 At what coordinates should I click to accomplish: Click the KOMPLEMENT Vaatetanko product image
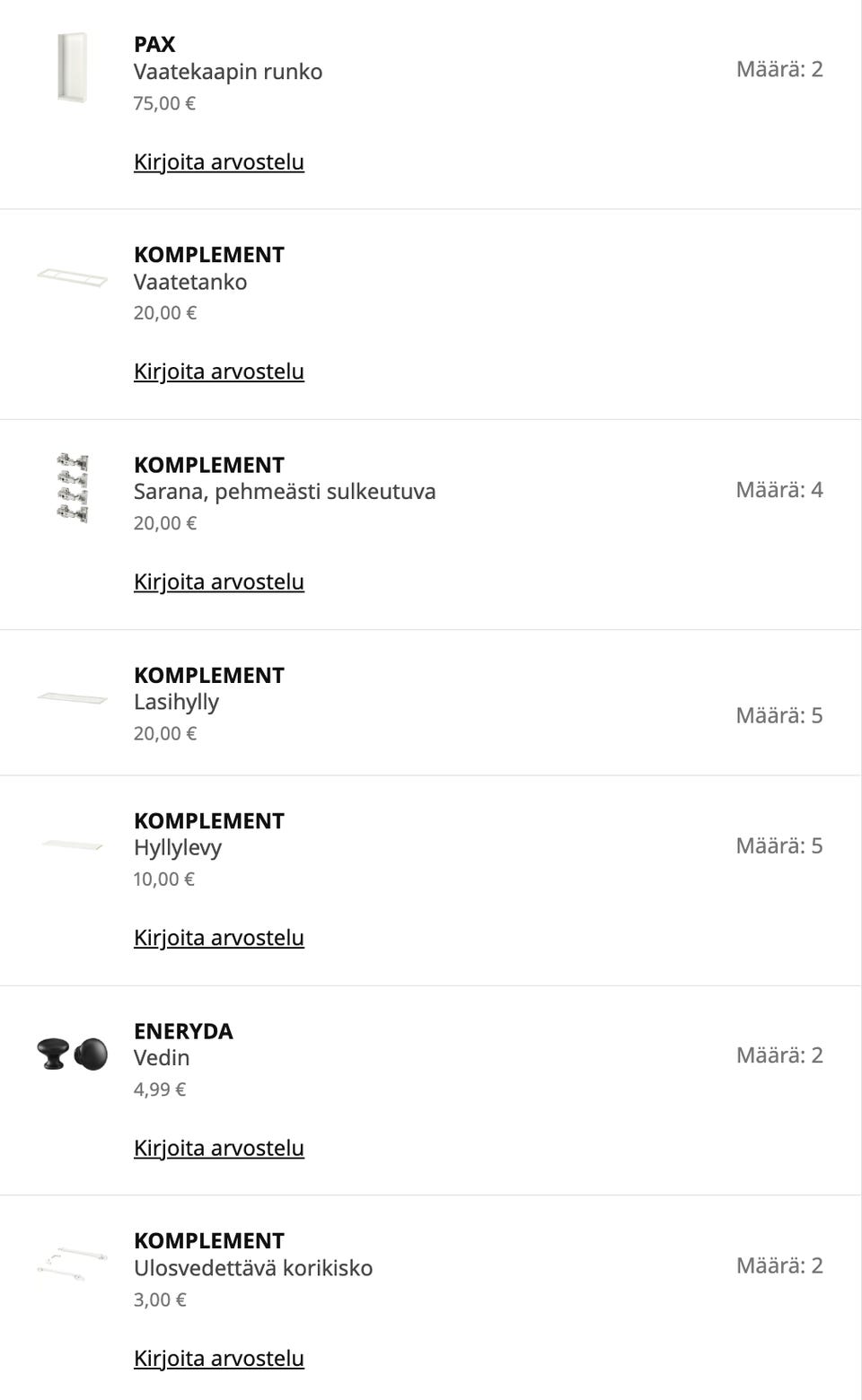tap(72, 277)
